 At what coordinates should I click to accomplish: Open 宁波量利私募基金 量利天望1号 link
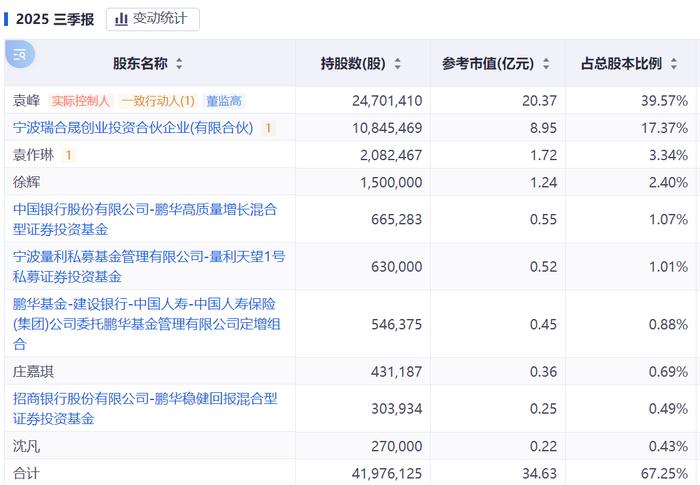click(148, 266)
